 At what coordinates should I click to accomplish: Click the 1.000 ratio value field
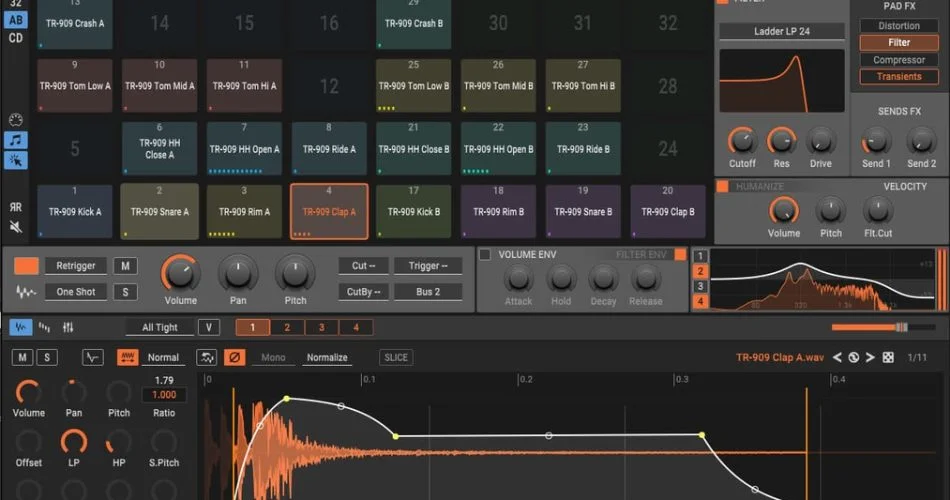pos(164,395)
